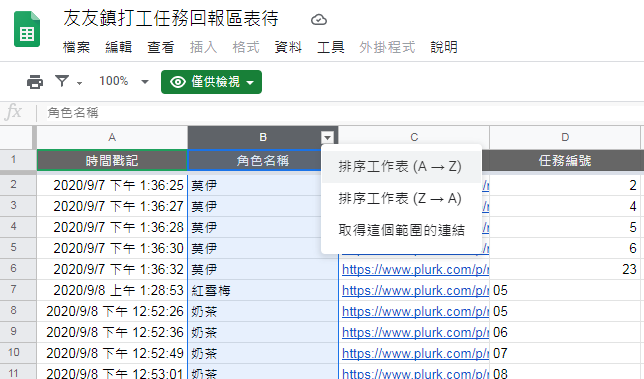The height and width of the screenshot is (379, 644).
Task: Click 奶茶 cell in row 8
Action: click(263, 311)
